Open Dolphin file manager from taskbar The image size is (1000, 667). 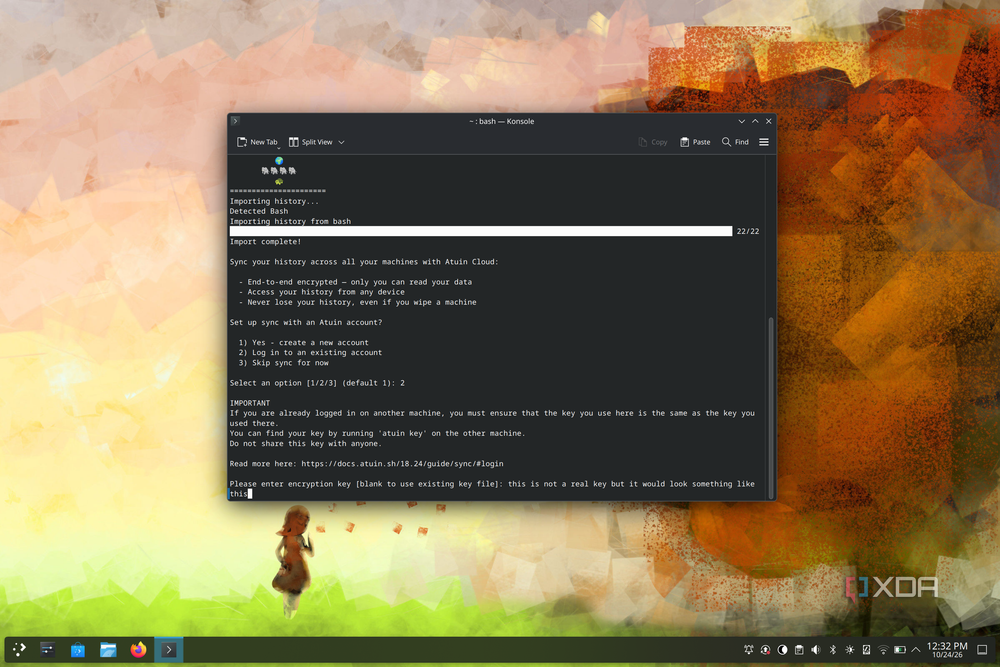(x=108, y=650)
